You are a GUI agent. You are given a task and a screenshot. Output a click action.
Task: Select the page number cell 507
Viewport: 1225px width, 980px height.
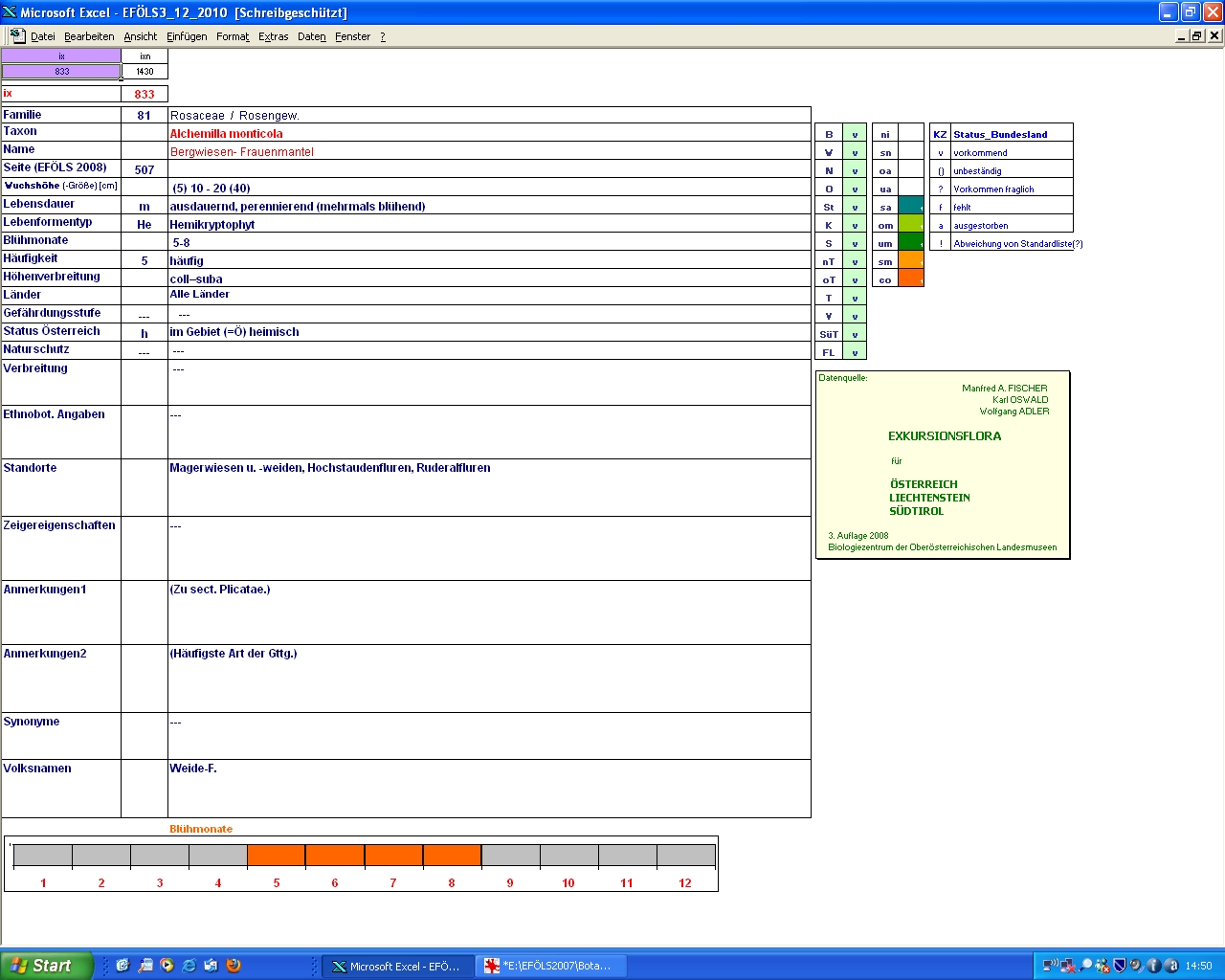point(145,169)
